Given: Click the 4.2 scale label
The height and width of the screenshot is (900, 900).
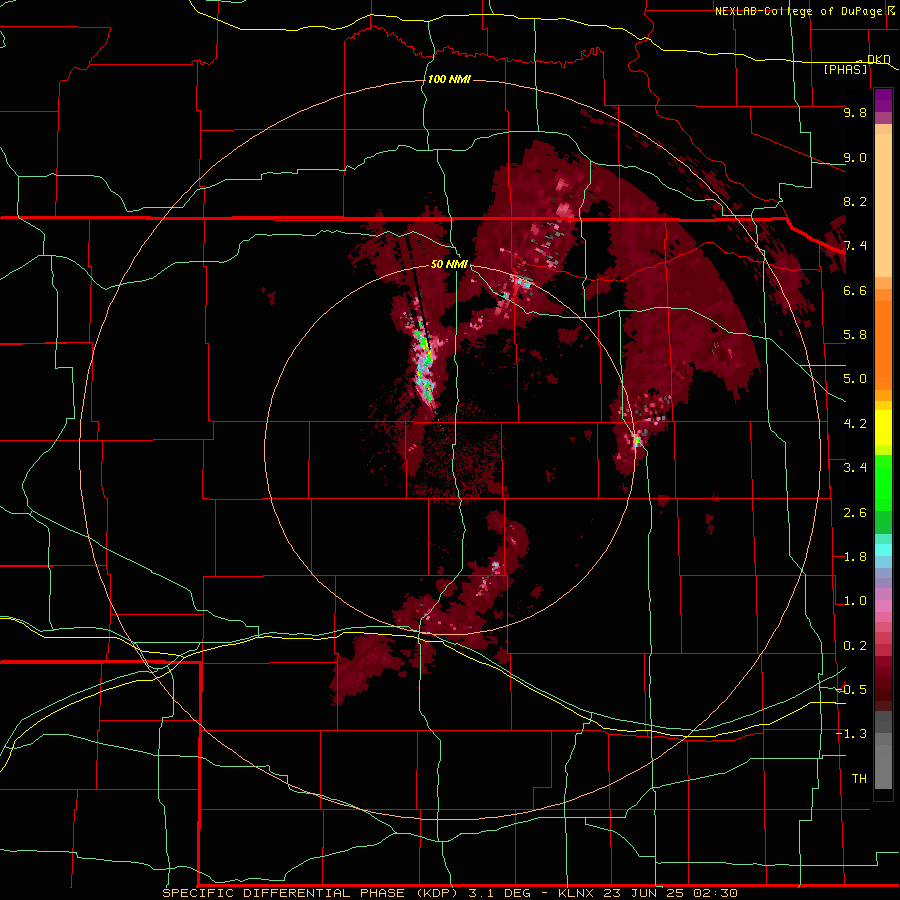Looking at the screenshot, I should (855, 424).
